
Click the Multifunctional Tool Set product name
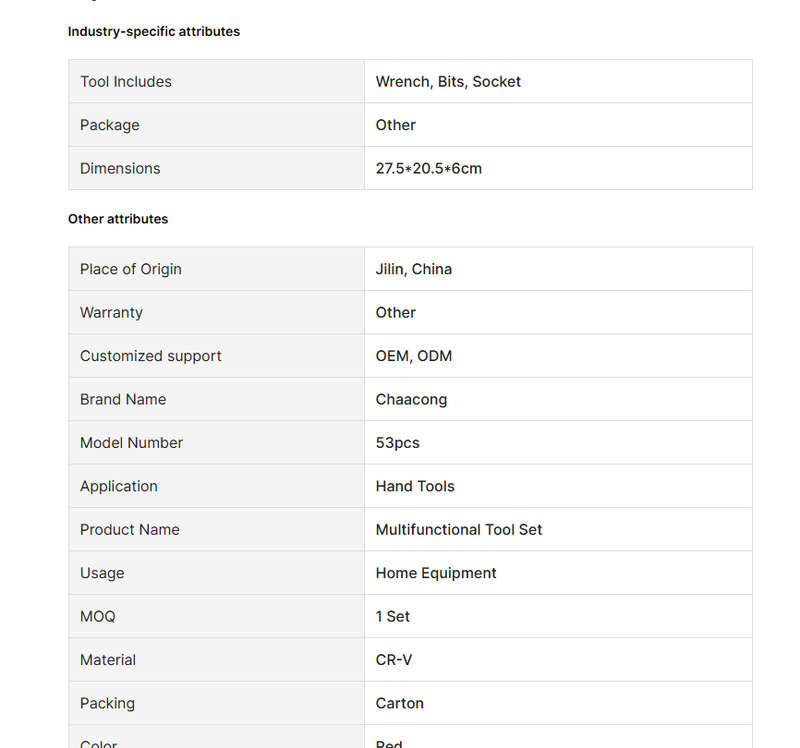click(x=459, y=530)
